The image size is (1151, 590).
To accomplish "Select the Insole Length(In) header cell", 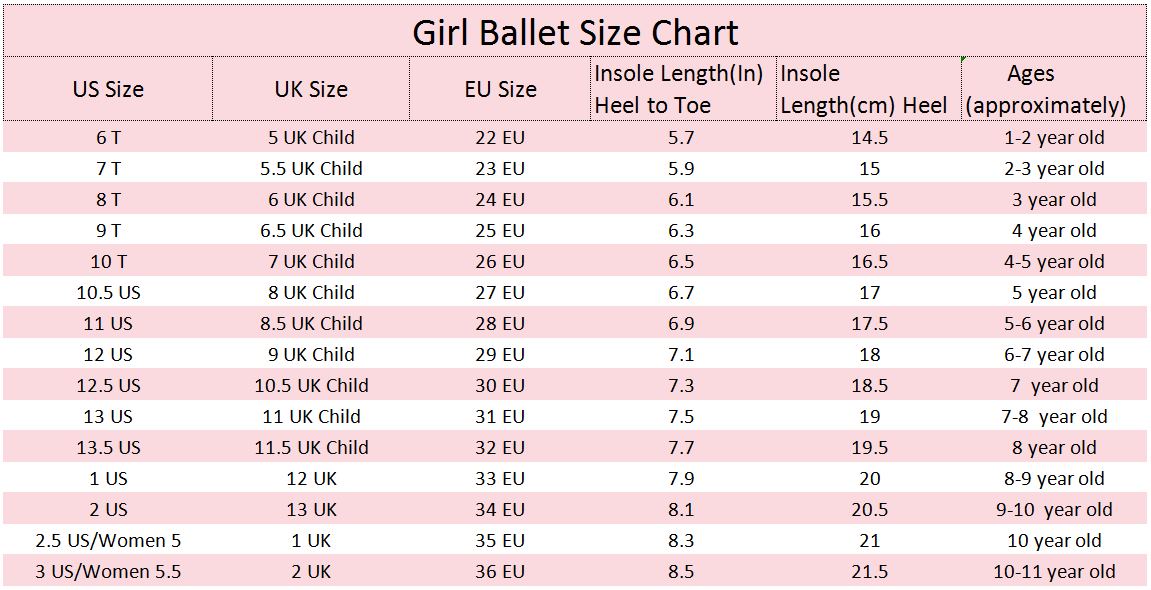I will [679, 89].
